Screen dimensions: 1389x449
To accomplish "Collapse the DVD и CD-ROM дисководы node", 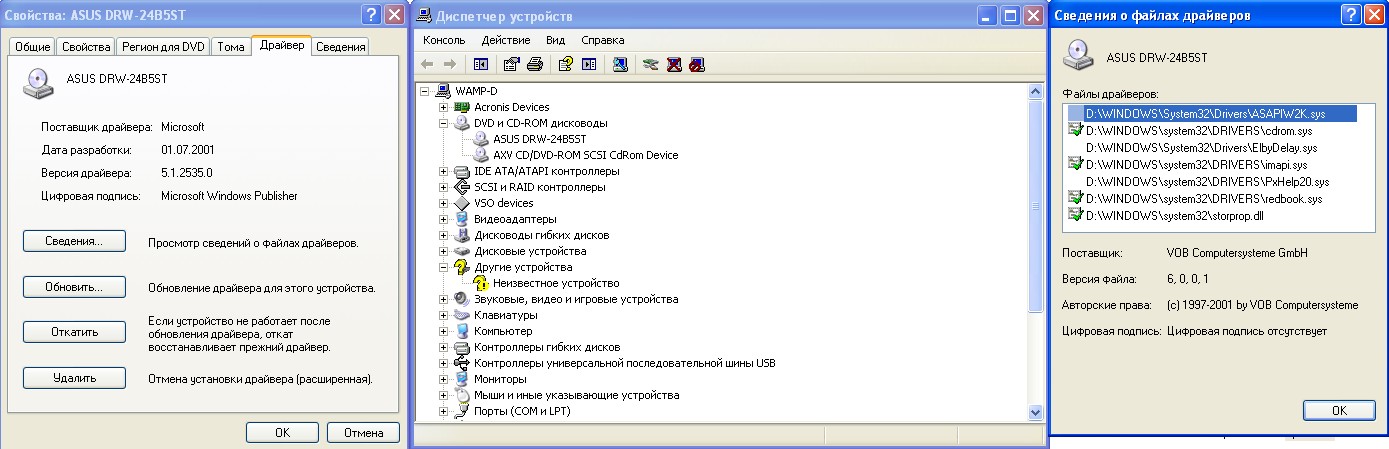I will (x=444, y=123).
